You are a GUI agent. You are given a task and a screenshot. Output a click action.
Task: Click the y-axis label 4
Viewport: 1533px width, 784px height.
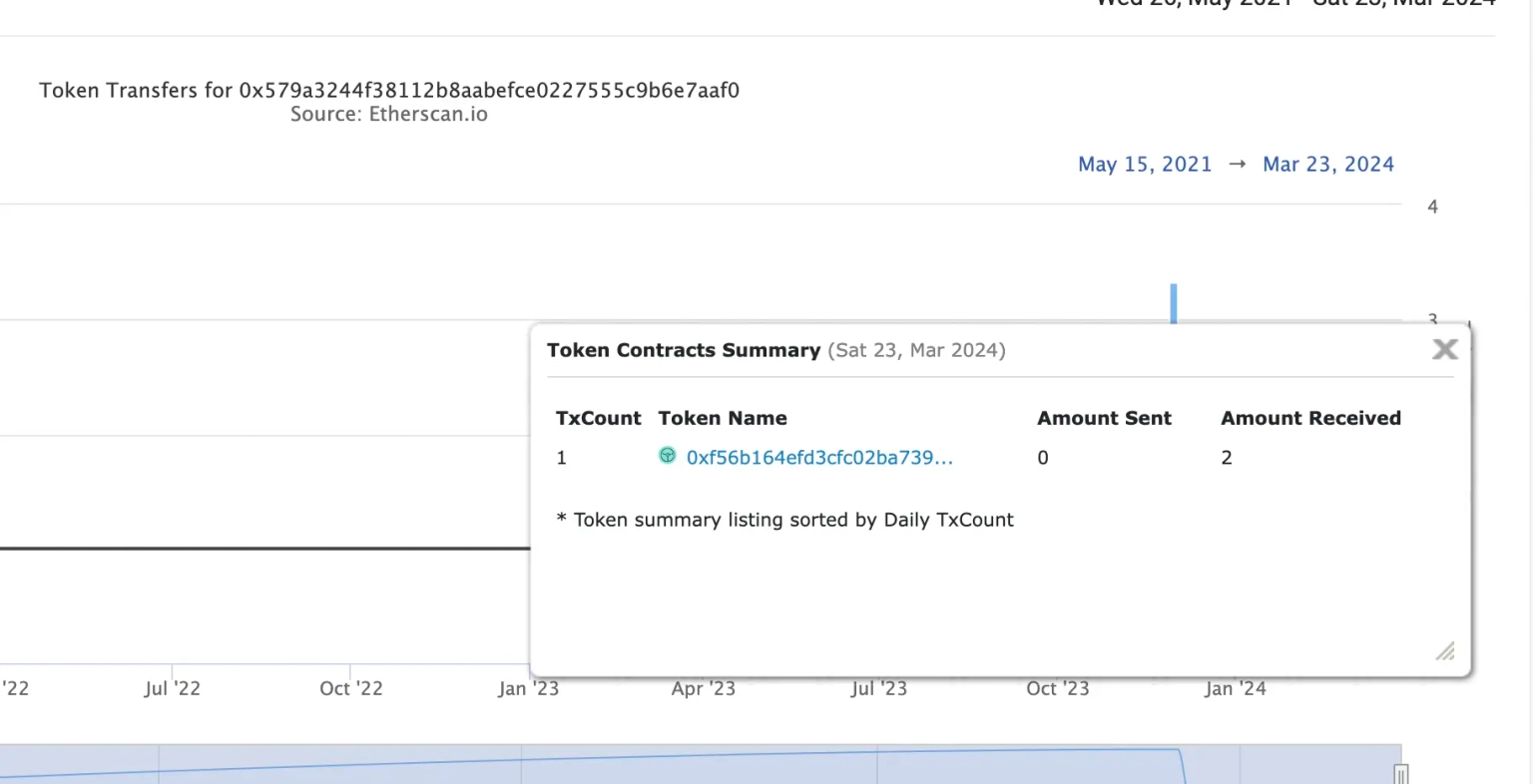[1433, 207]
